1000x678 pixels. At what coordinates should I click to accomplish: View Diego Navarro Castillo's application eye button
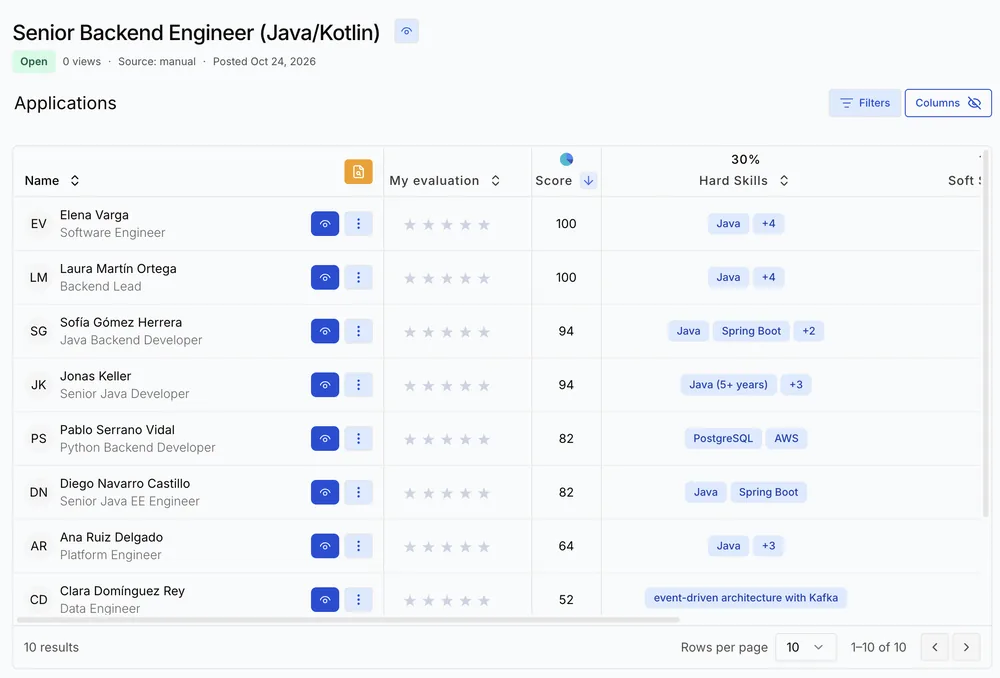(325, 492)
